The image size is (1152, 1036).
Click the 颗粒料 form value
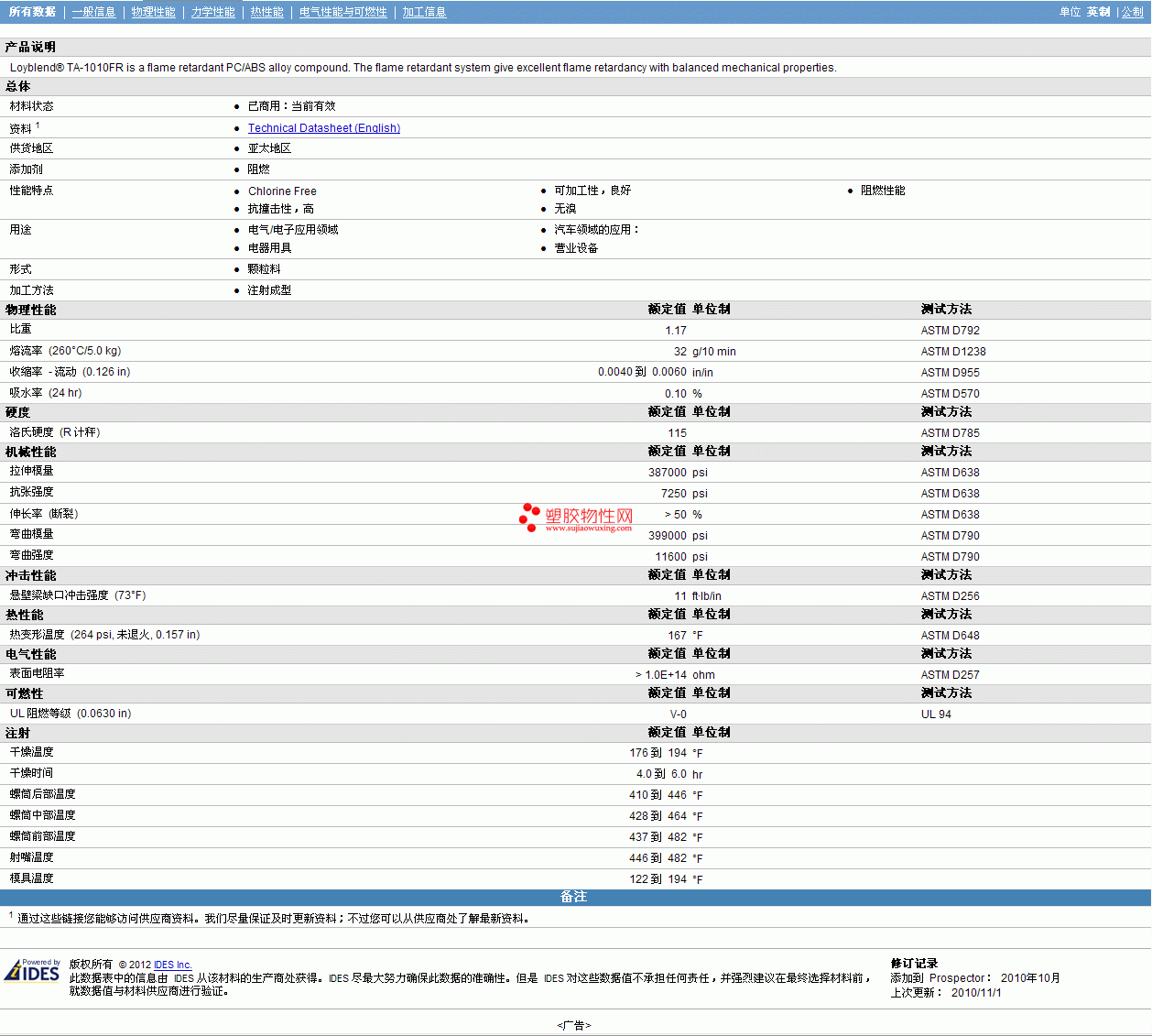point(264,269)
